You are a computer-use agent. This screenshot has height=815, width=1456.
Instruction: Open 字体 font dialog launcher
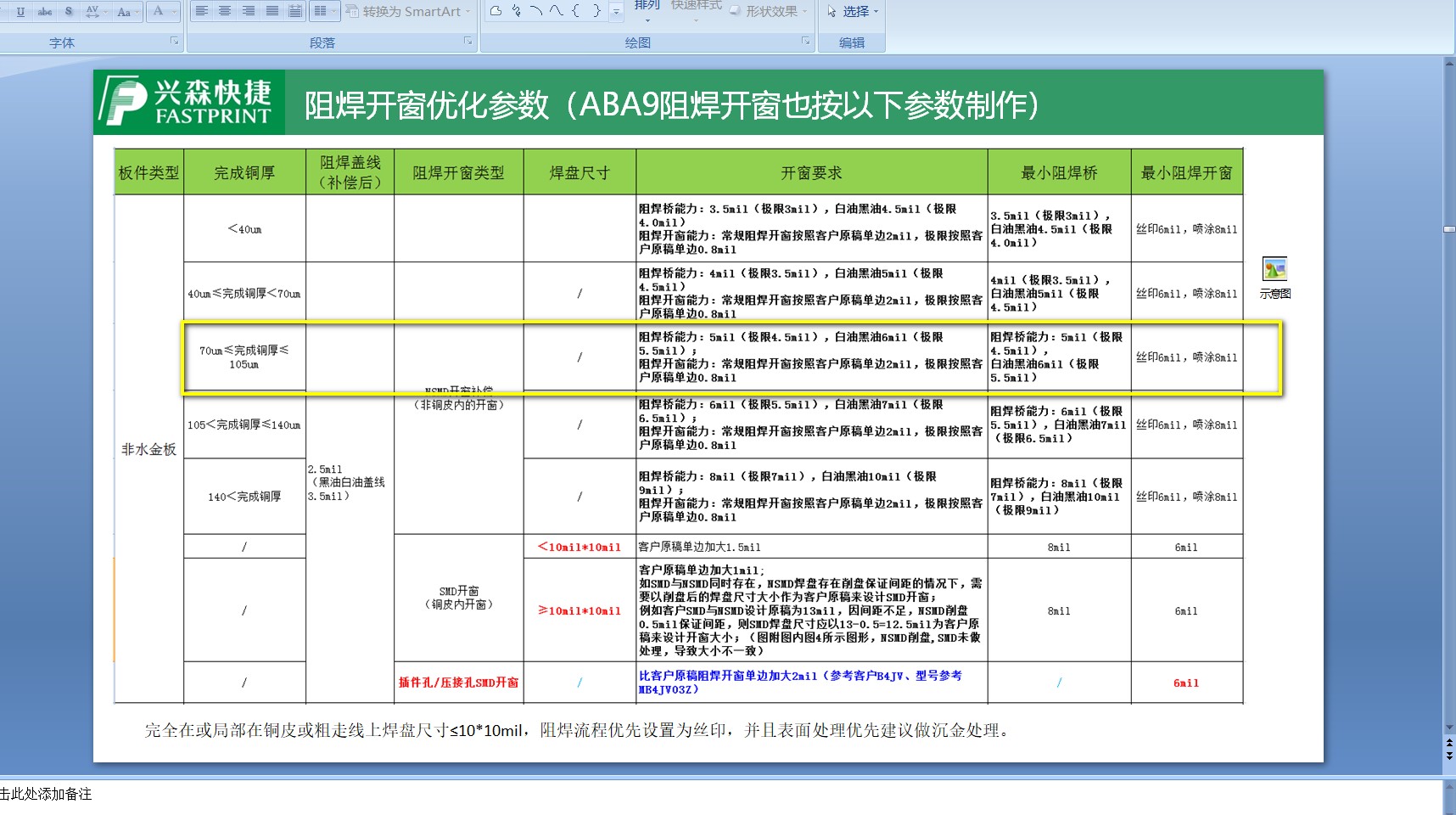click(x=175, y=41)
